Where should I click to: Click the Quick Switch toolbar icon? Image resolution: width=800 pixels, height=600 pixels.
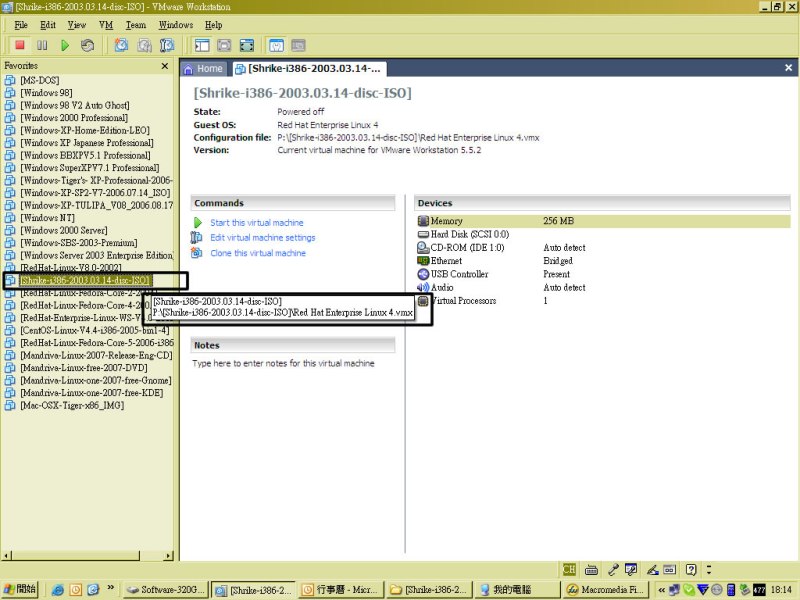tap(224, 45)
